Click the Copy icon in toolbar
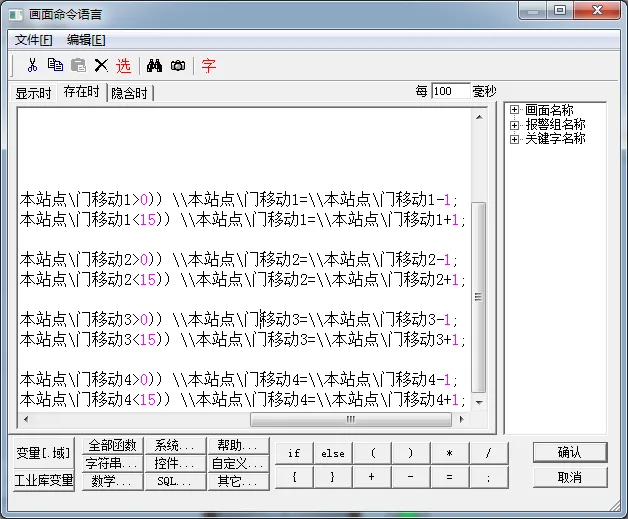Image resolution: width=628 pixels, height=519 pixels. point(55,65)
